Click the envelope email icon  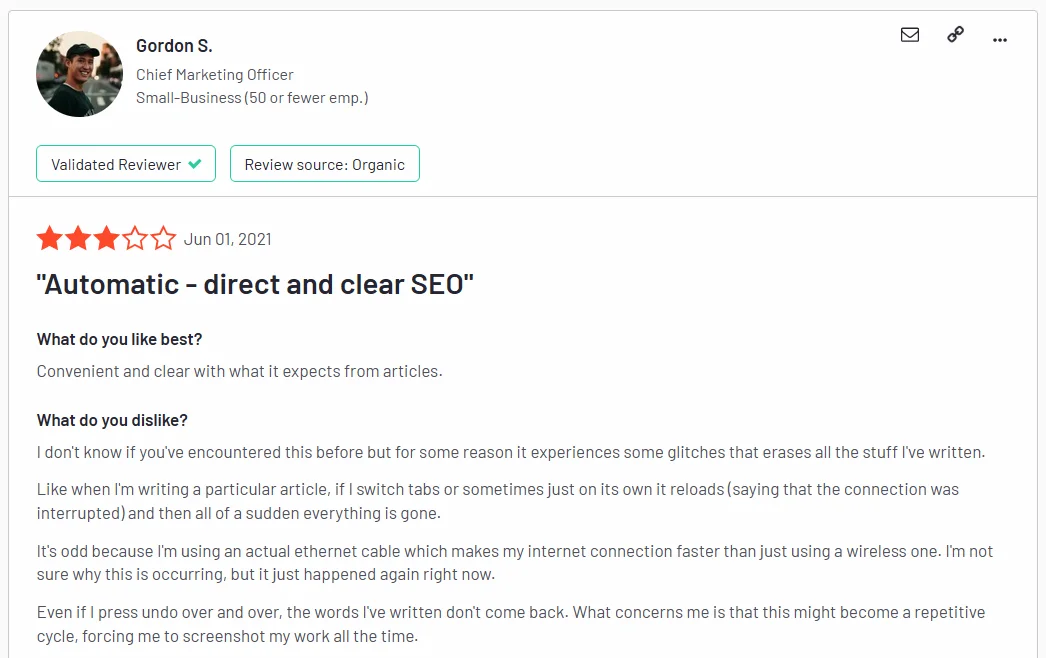tap(910, 35)
